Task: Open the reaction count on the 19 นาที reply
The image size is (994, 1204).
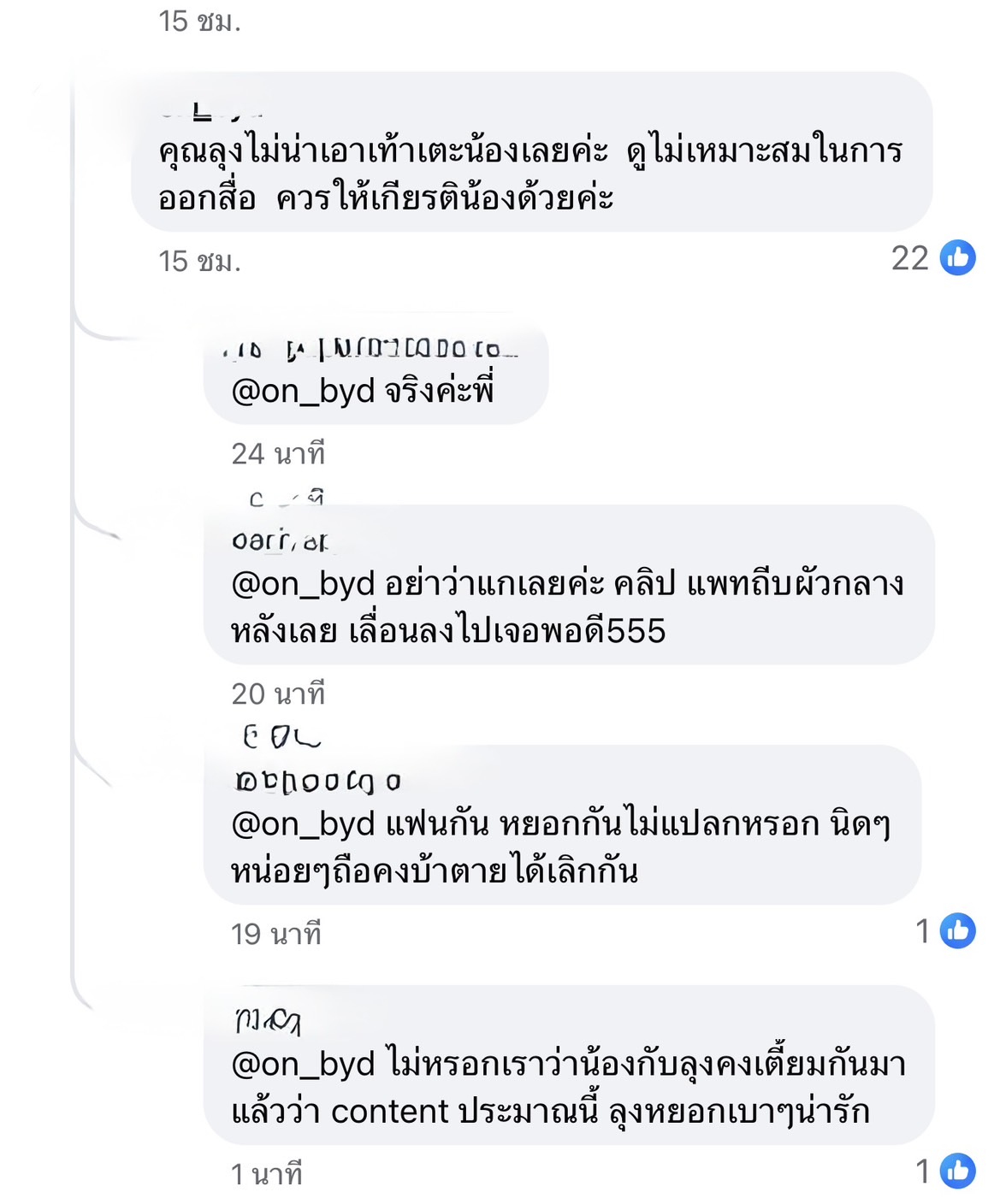Action: pos(923,931)
